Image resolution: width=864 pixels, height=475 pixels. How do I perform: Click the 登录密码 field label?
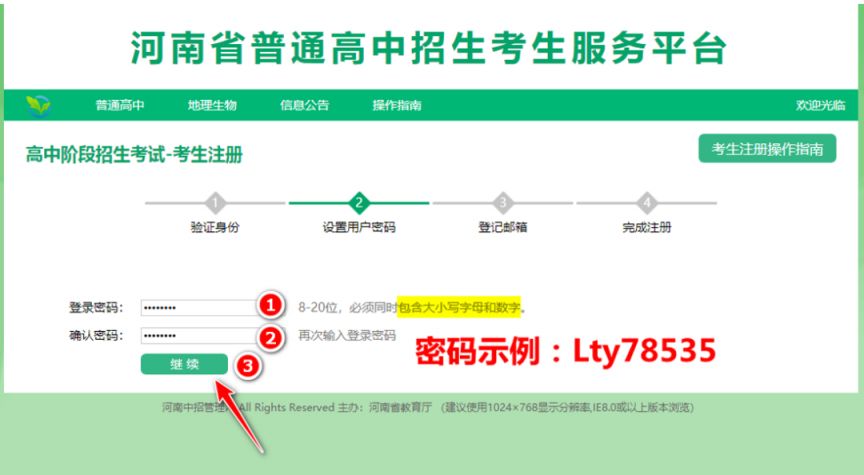[x=96, y=307]
